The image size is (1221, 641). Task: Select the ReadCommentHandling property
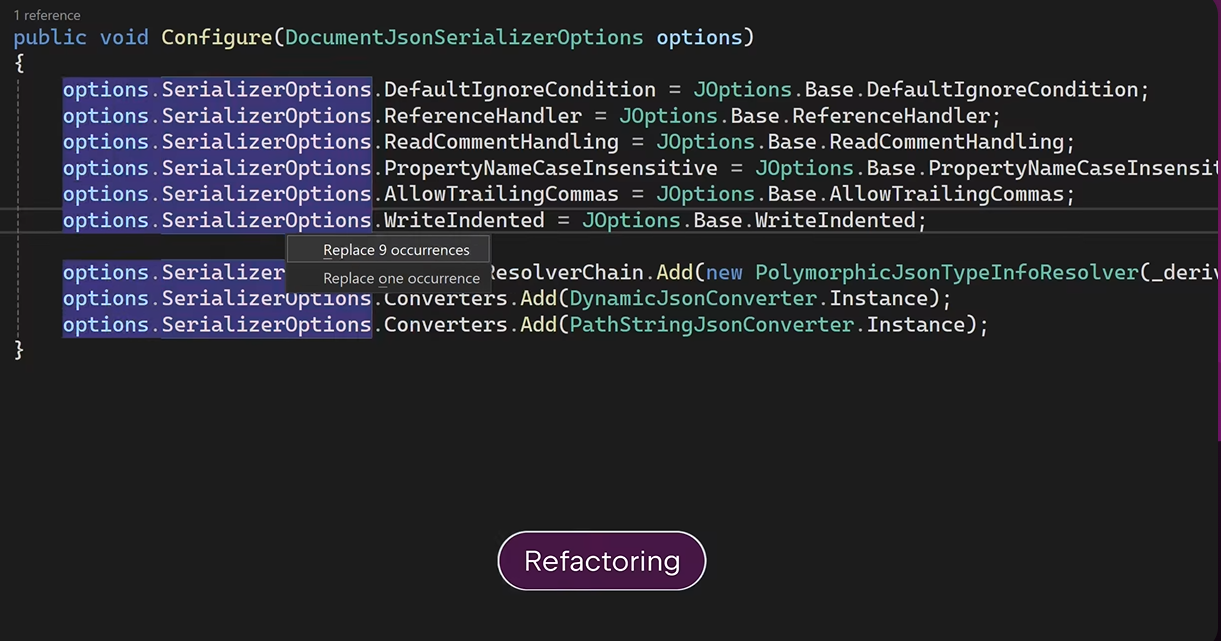(499, 141)
